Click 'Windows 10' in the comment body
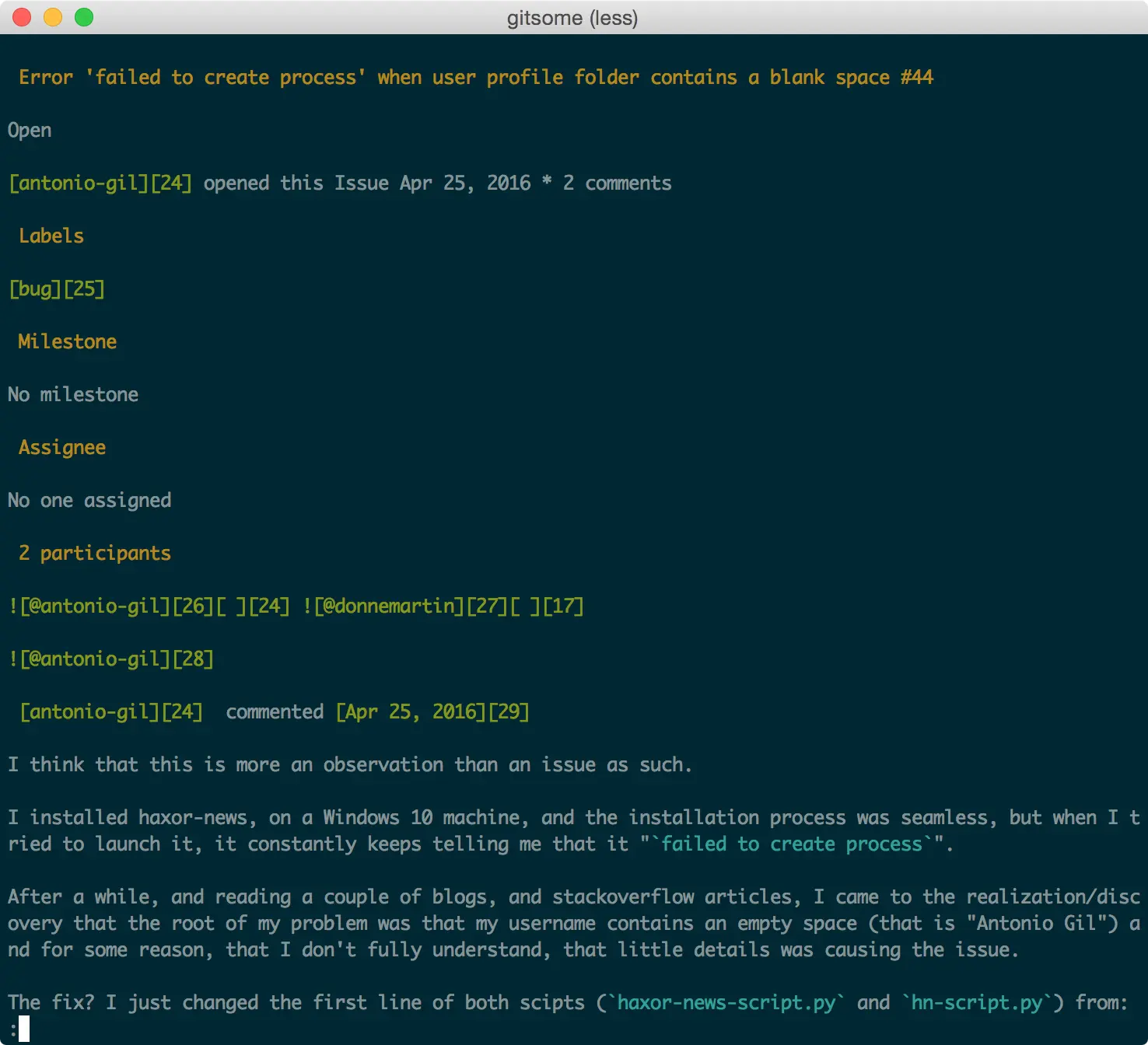1148x1045 pixels. tap(378, 818)
